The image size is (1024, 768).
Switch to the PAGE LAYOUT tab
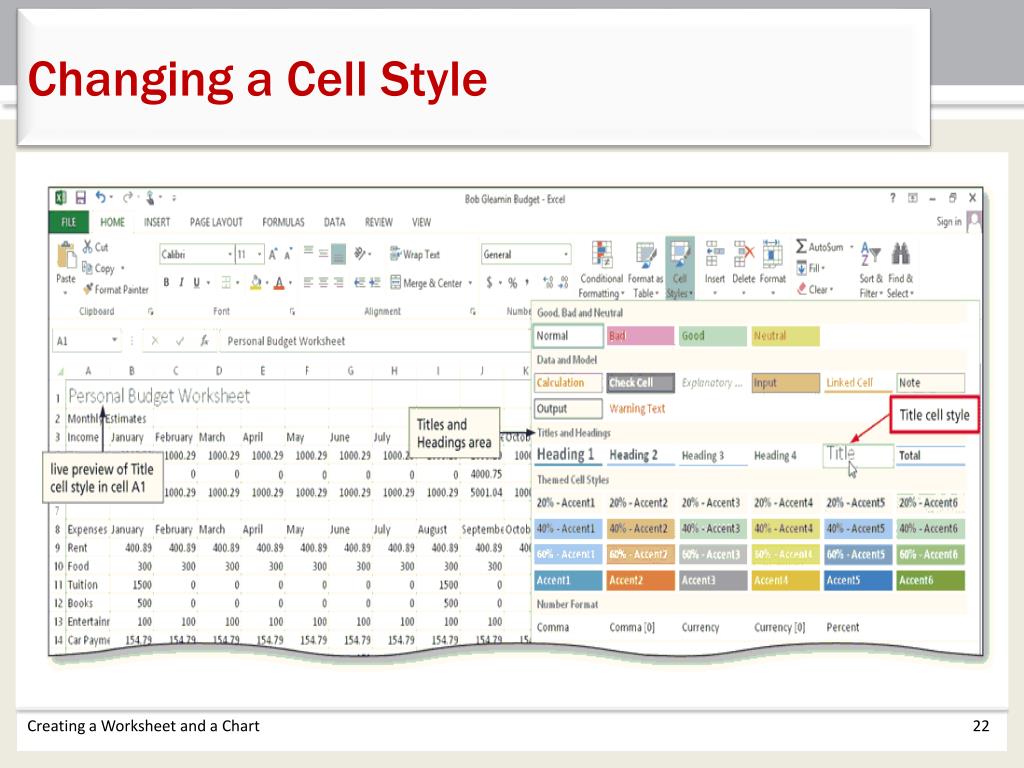coord(216,222)
